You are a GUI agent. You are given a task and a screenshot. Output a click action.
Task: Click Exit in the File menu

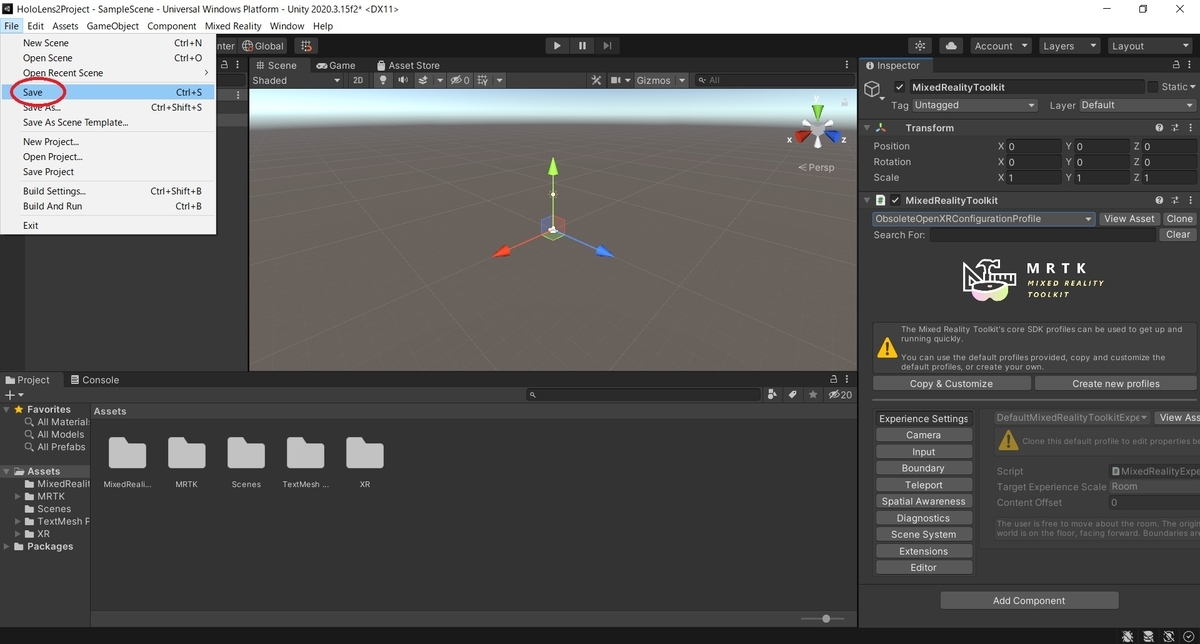(x=108, y=225)
